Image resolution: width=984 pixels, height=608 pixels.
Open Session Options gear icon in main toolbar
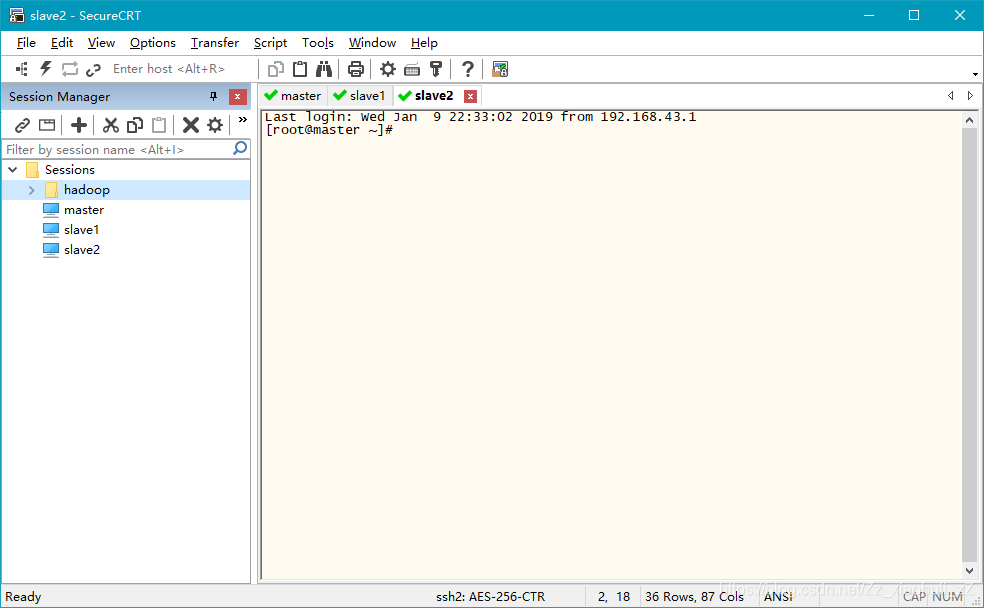388,69
